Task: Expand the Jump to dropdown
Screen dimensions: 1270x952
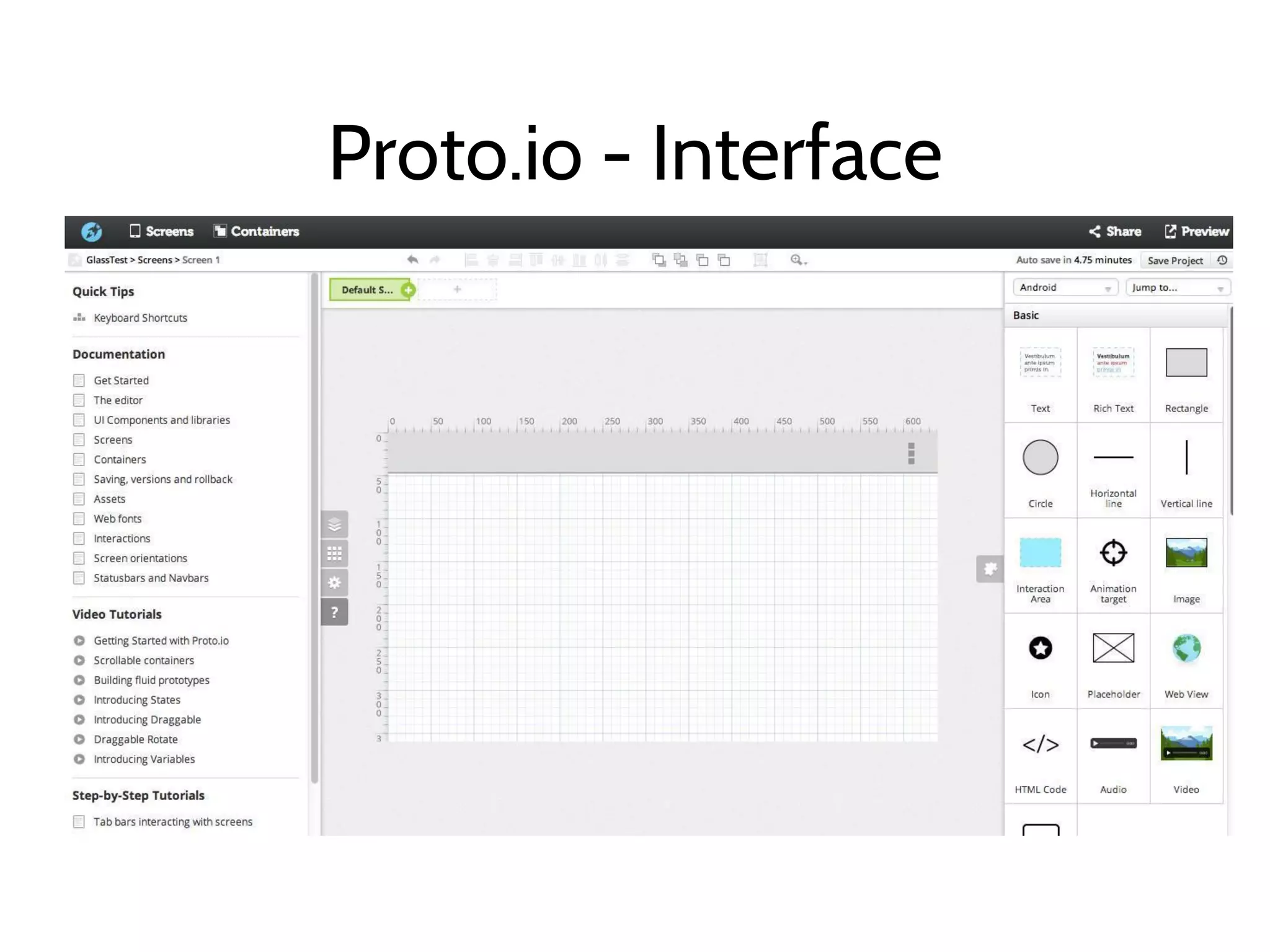Action: point(1177,288)
